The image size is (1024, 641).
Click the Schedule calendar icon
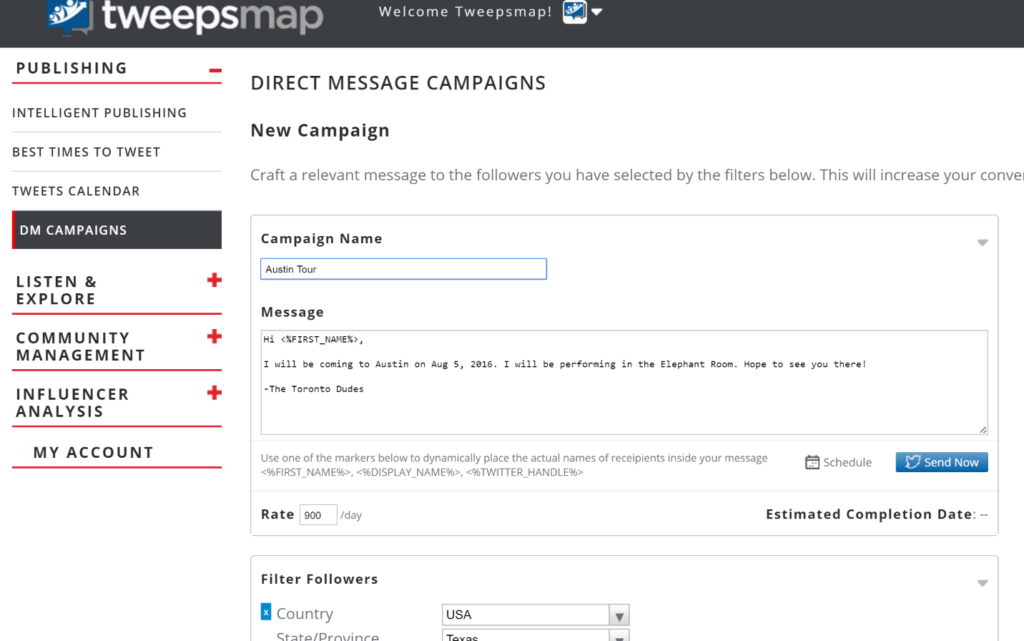pyautogui.click(x=813, y=462)
